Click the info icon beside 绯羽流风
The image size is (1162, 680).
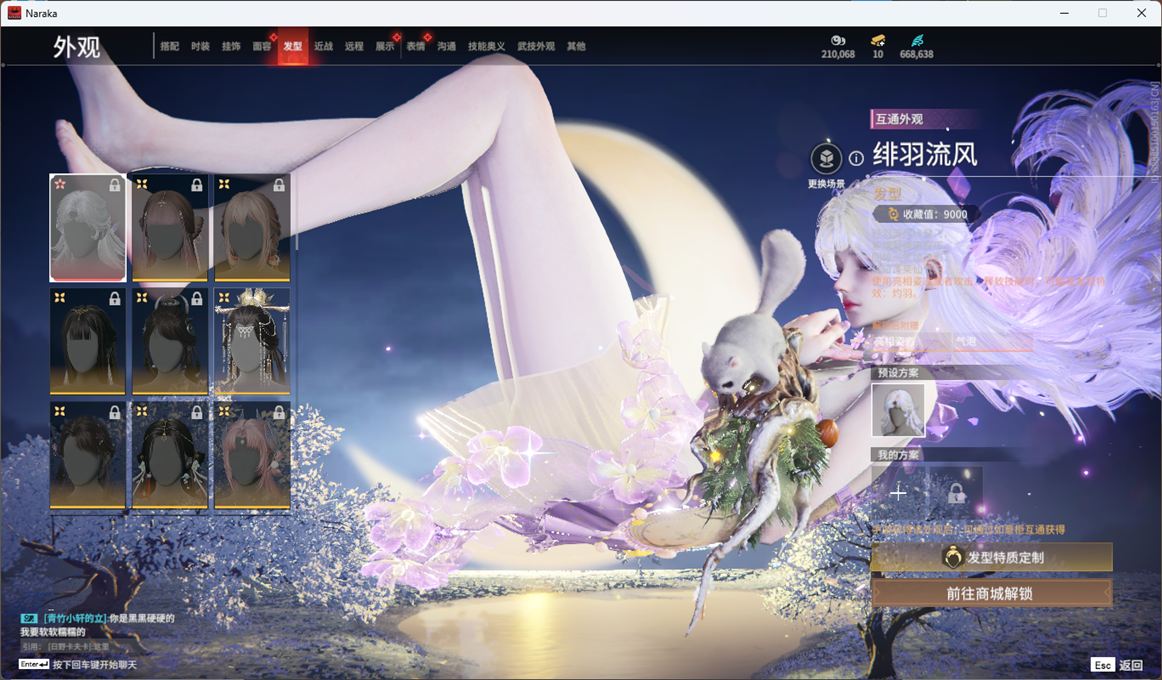[856, 158]
